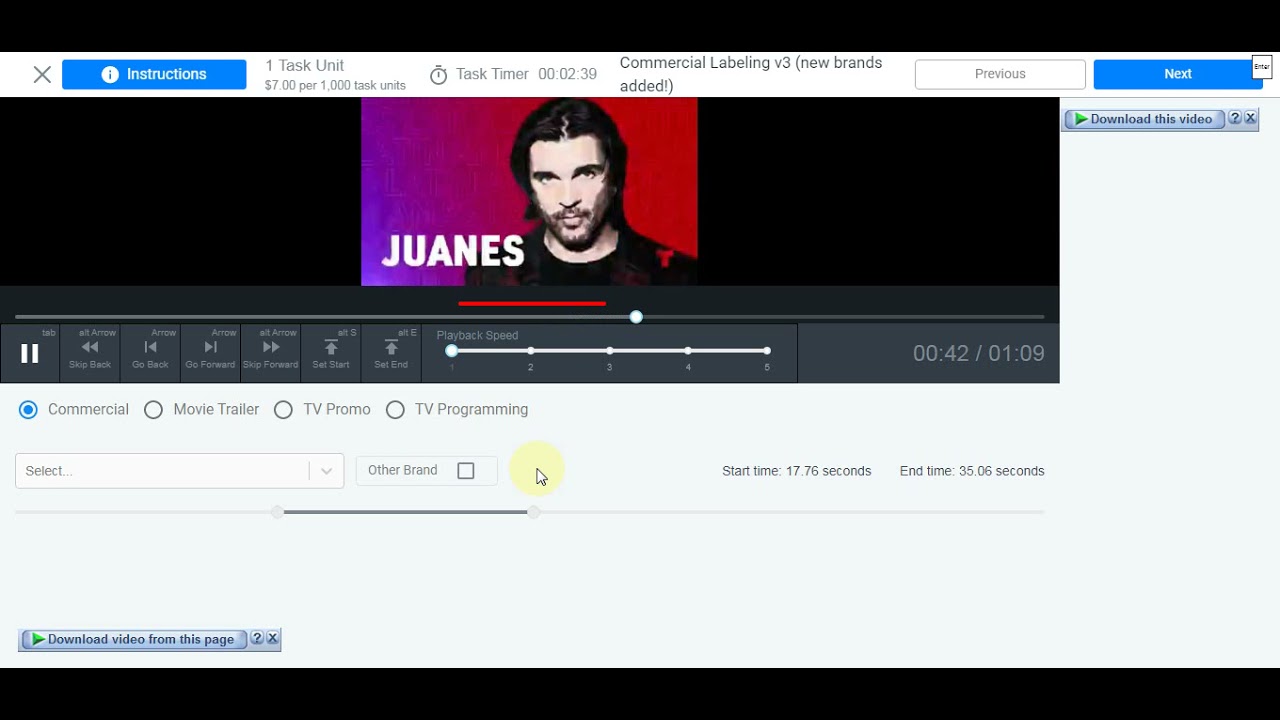Click the small Enter key icon beside Next

[1262, 68]
